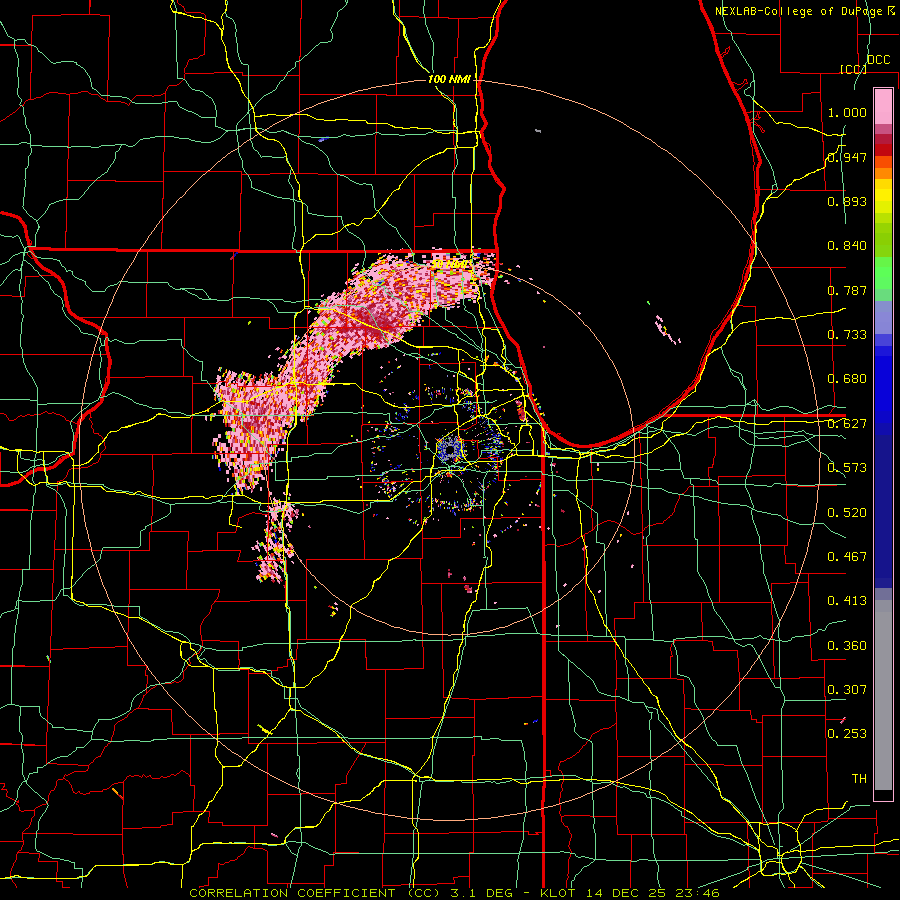Select the 0.680 scale value
This screenshot has height=900, width=900.
(x=847, y=379)
